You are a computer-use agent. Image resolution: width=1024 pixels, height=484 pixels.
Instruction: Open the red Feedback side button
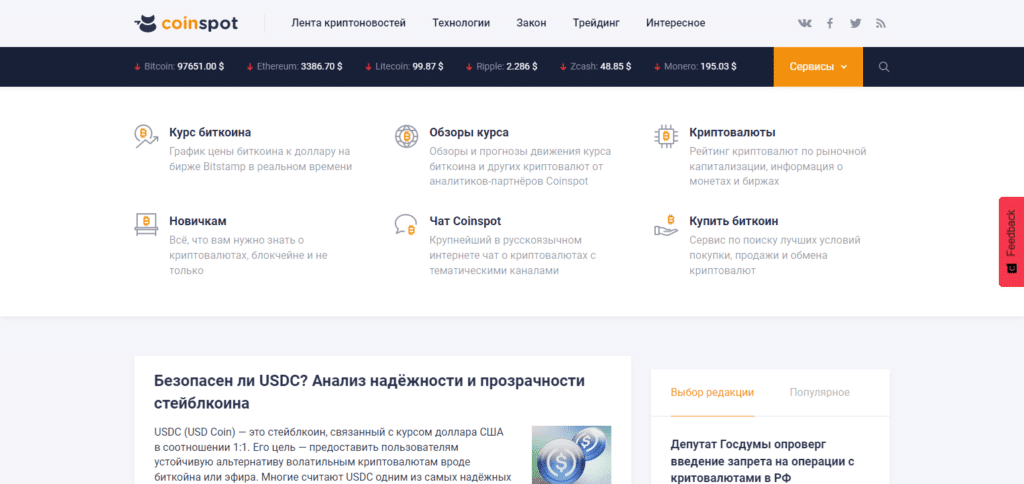(x=1011, y=242)
